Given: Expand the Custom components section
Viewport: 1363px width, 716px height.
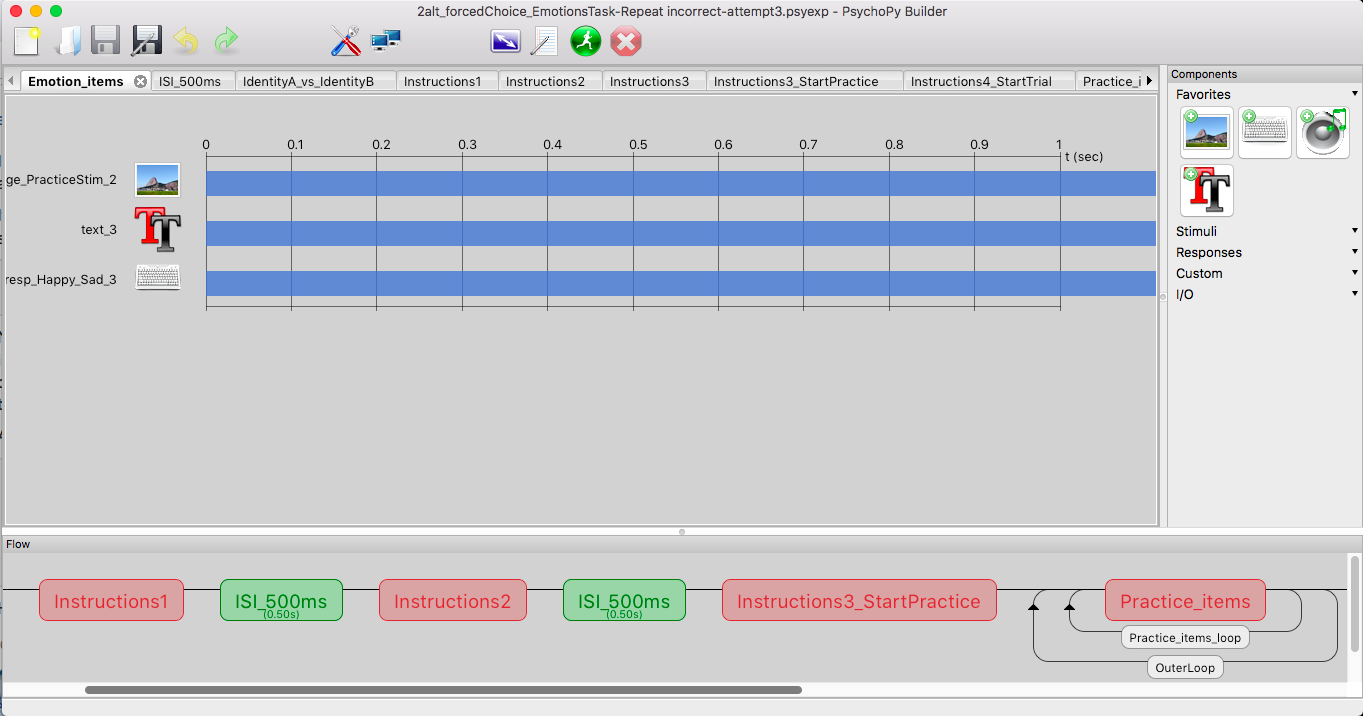Looking at the screenshot, I should click(x=1267, y=273).
